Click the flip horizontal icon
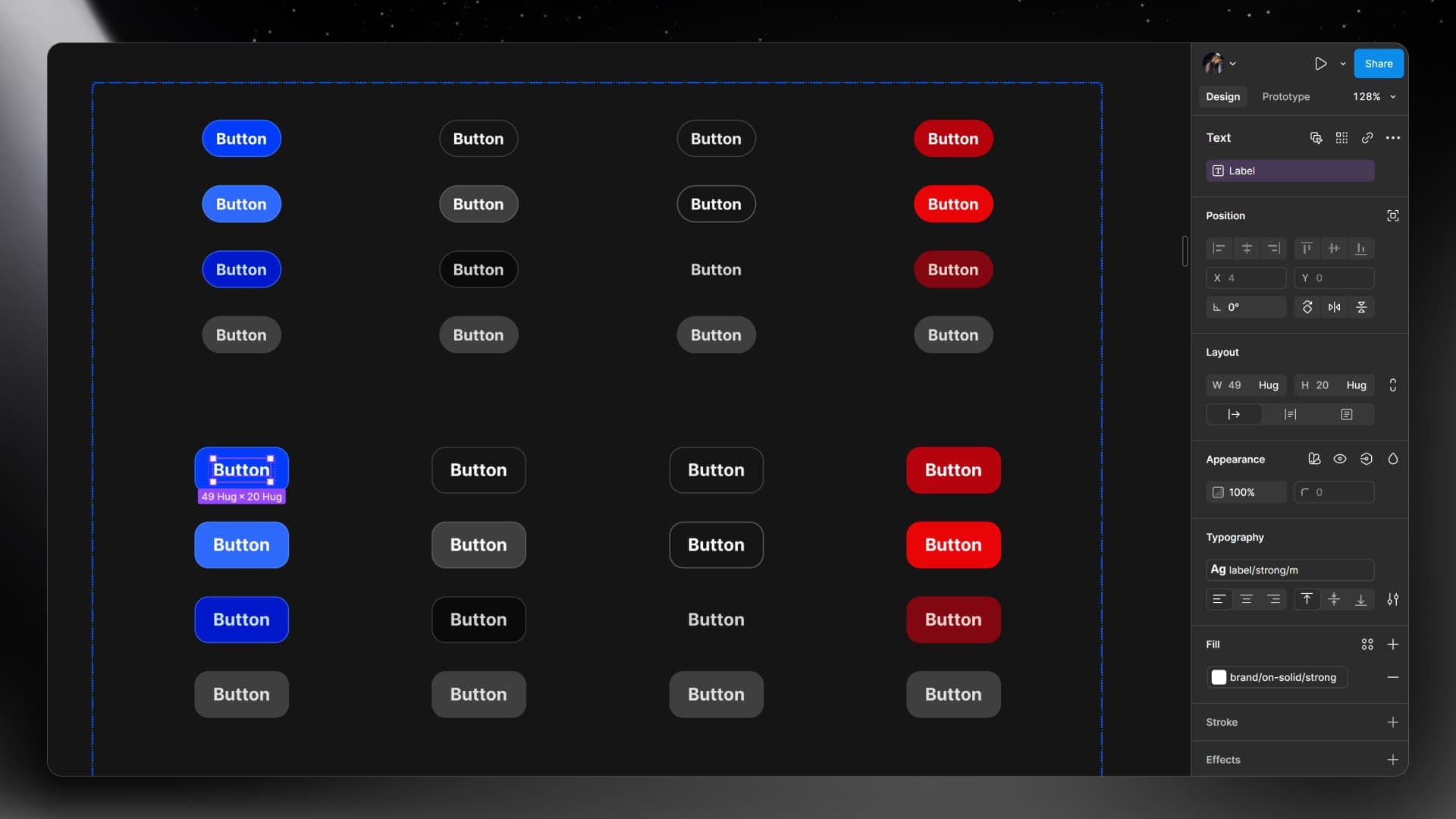The image size is (1456, 819). 1335,307
